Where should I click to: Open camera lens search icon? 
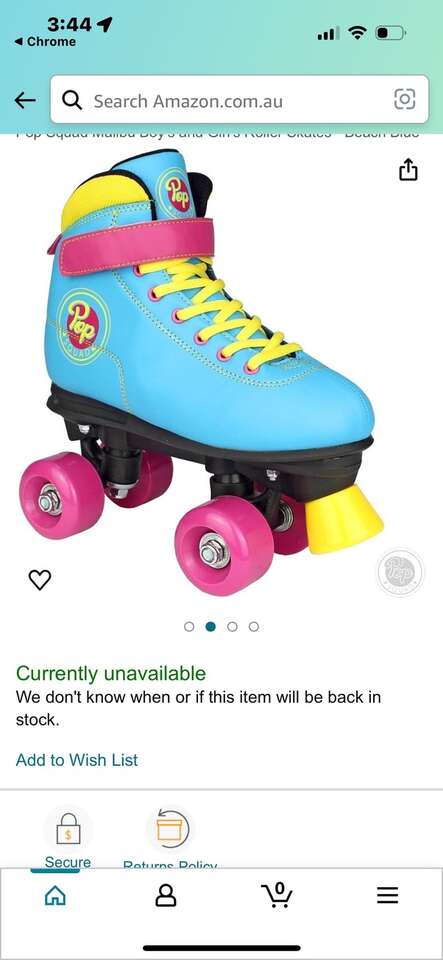404,99
